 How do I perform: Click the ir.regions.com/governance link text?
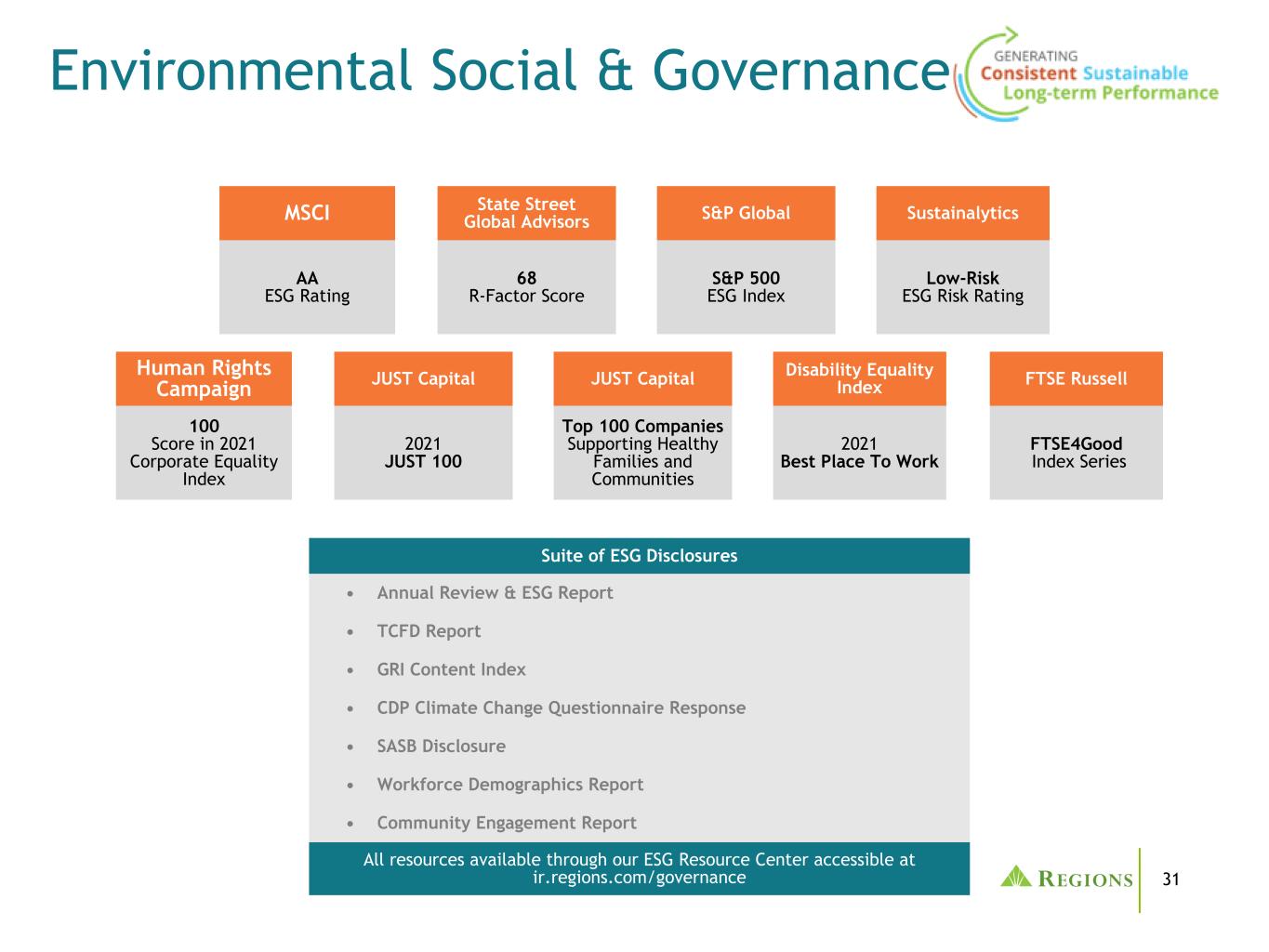pos(639,878)
